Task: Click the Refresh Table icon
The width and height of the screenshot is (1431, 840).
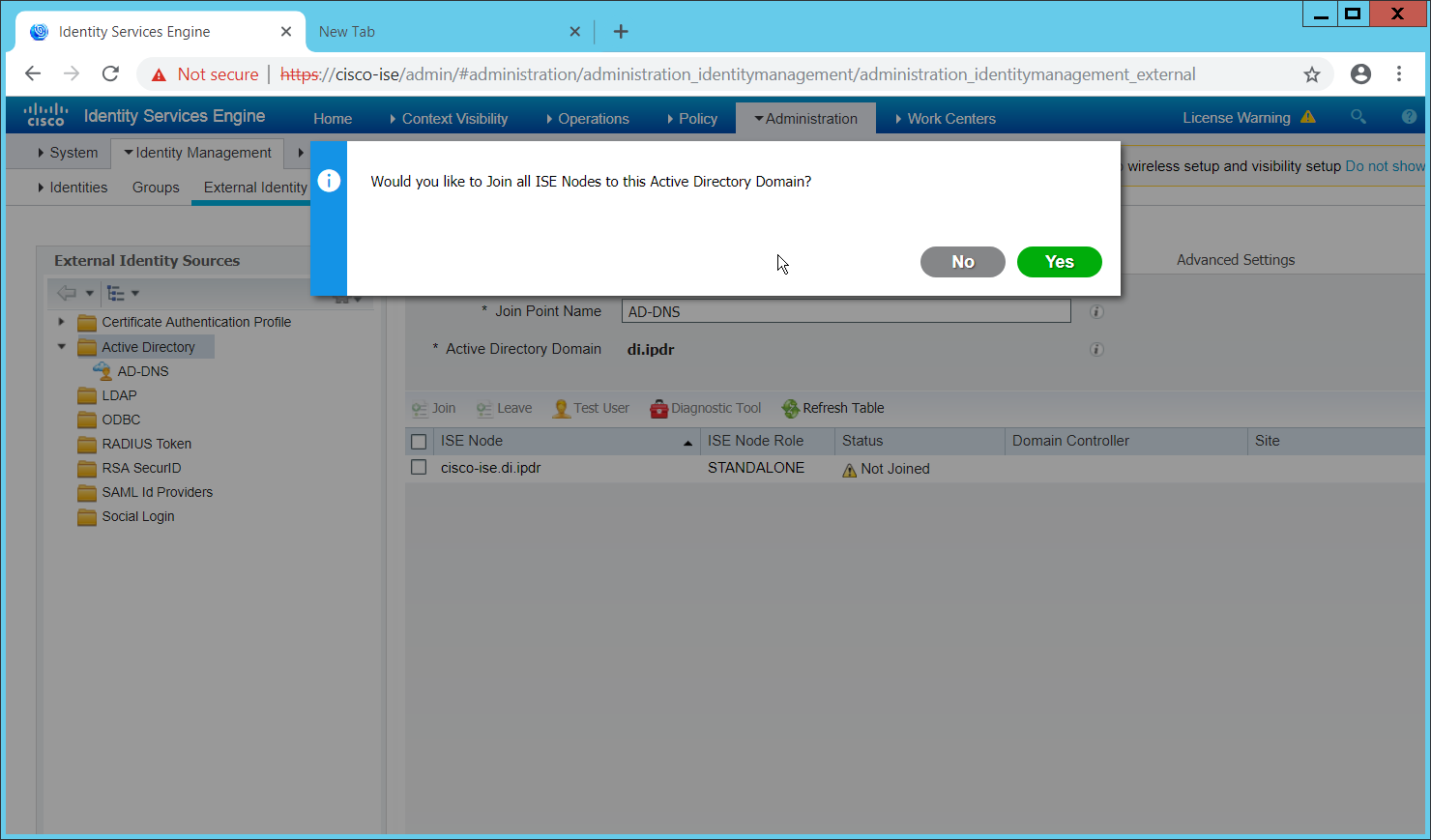Action: (x=790, y=409)
